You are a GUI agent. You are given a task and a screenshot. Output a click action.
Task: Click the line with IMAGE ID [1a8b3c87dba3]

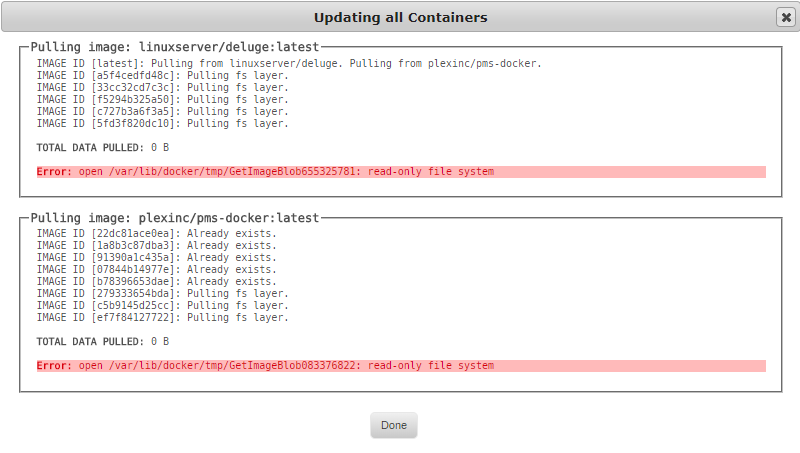click(156, 245)
